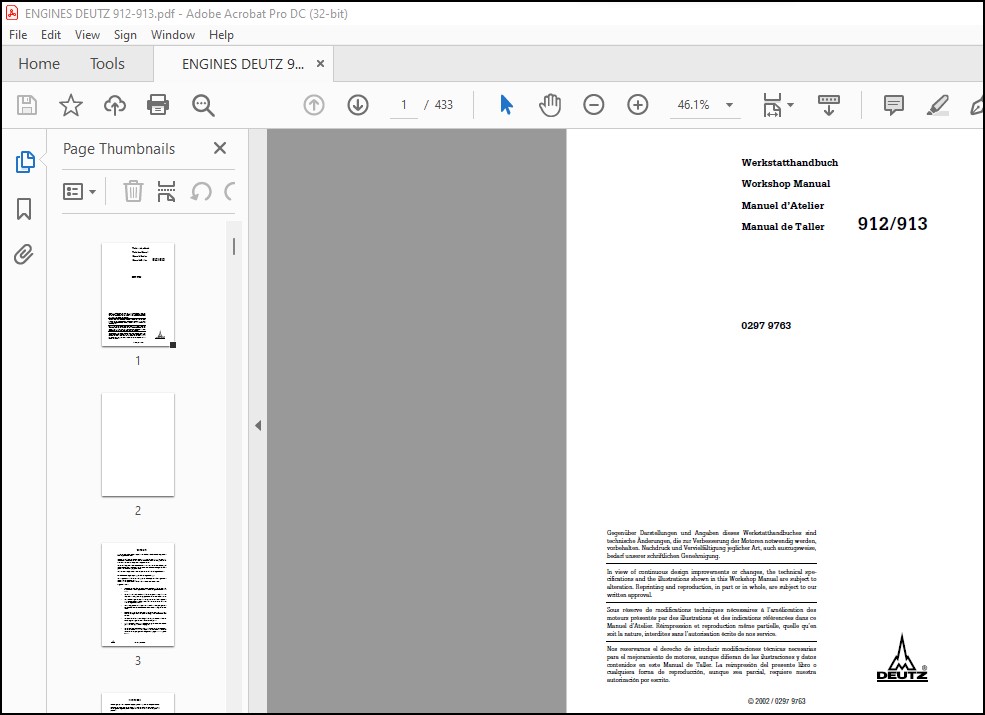Click the Save file icon
Image resolution: width=985 pixels, height=715 pixels.
click(x=26, y=105)
